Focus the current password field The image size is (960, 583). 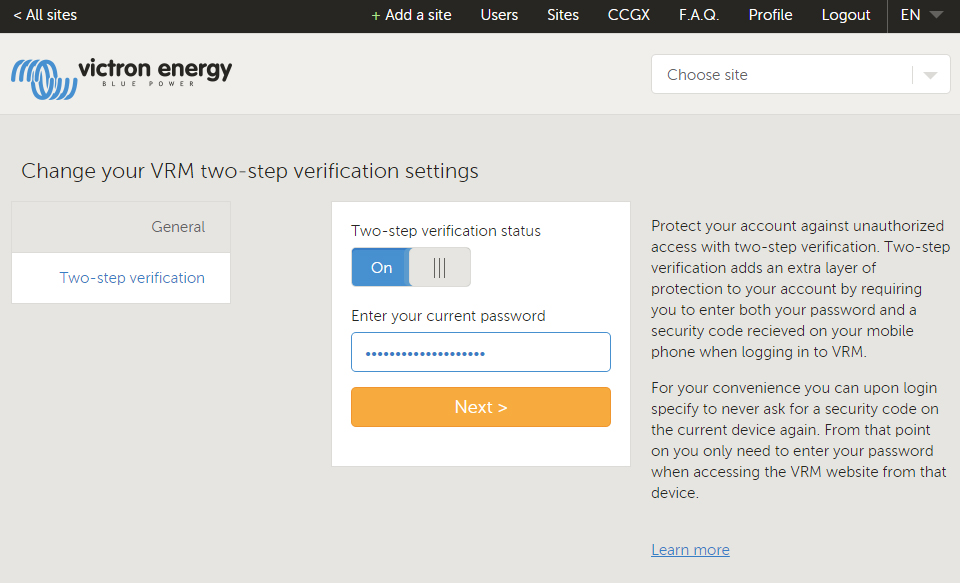(x=480, y=353)
